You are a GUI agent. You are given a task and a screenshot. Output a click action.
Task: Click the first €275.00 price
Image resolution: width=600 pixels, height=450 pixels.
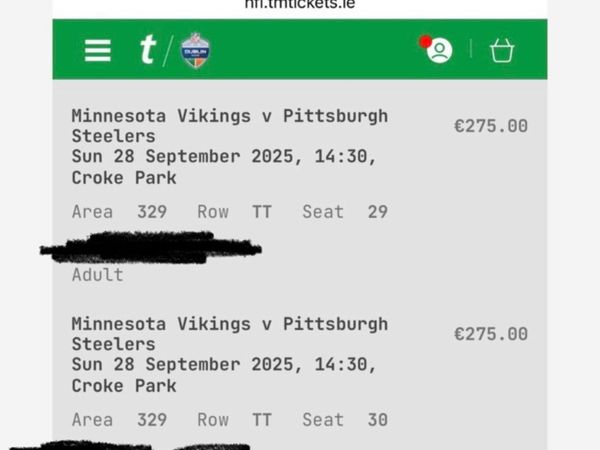pyautogui.click(x=491, y=126)
